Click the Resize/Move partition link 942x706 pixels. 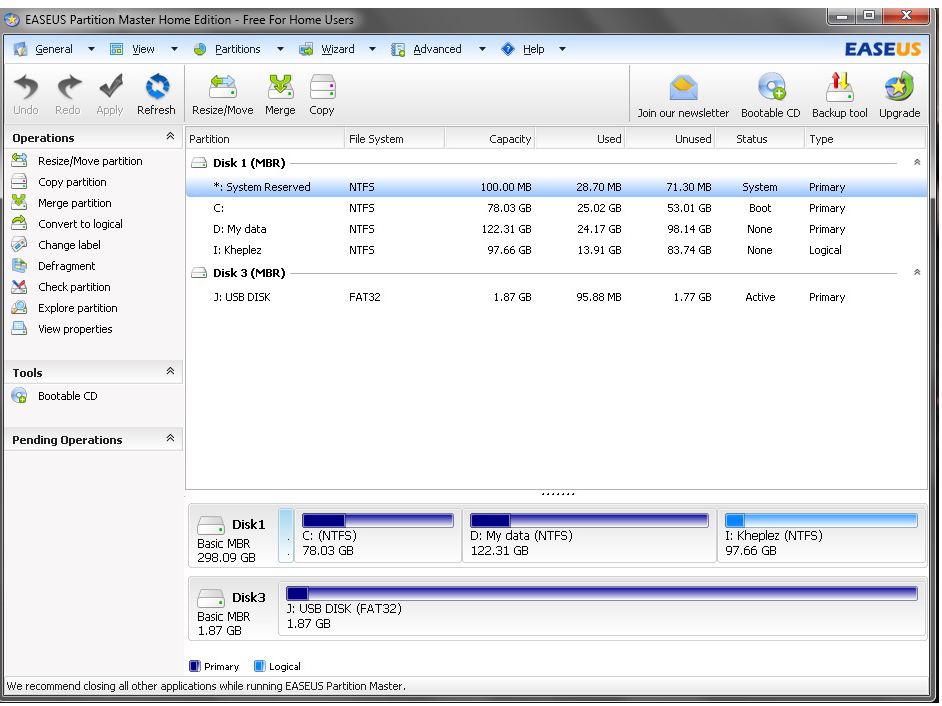coord(90,161)
